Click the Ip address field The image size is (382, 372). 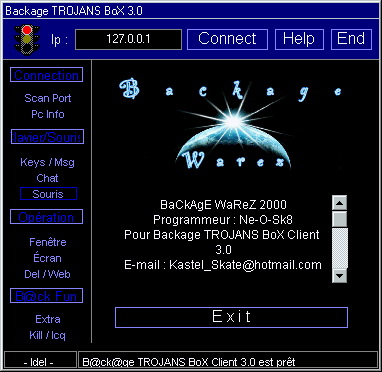[129, 39]
